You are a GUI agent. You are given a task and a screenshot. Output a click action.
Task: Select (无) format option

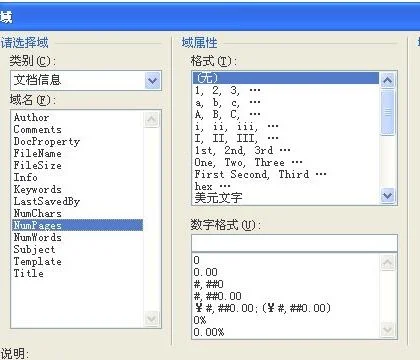coord(286,78)
